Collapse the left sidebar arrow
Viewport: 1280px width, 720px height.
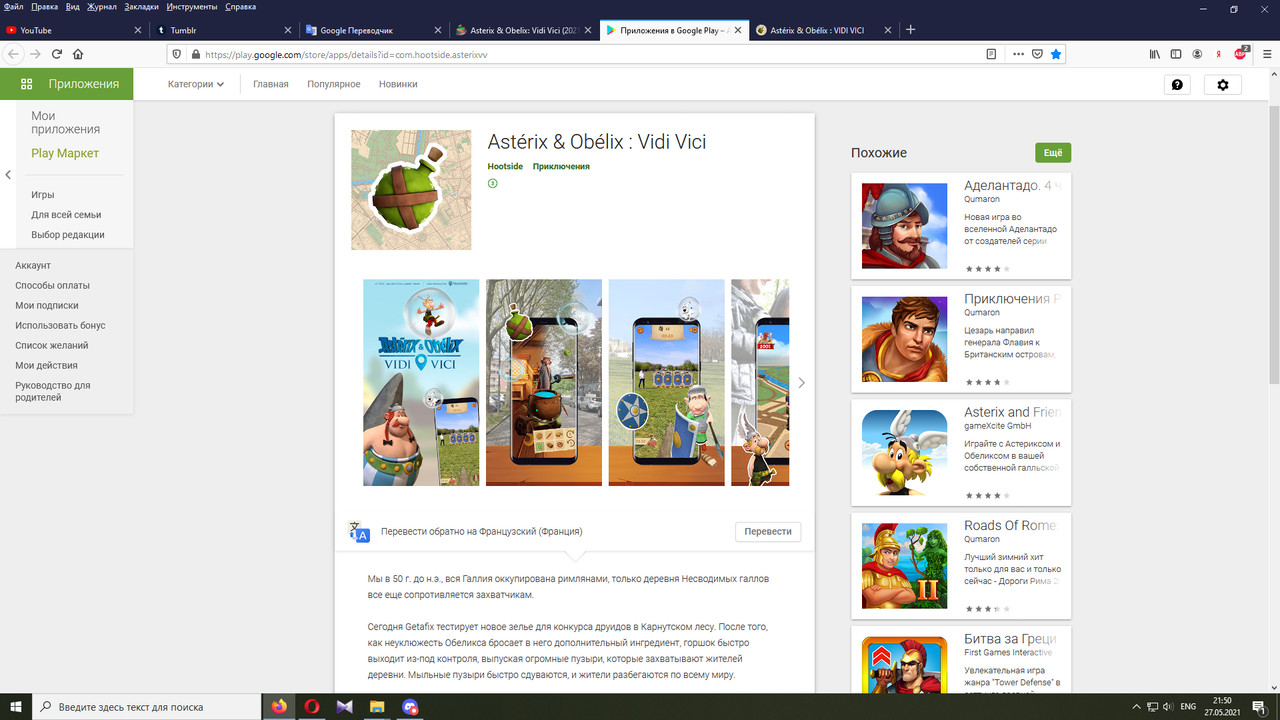tap(8, 175)
